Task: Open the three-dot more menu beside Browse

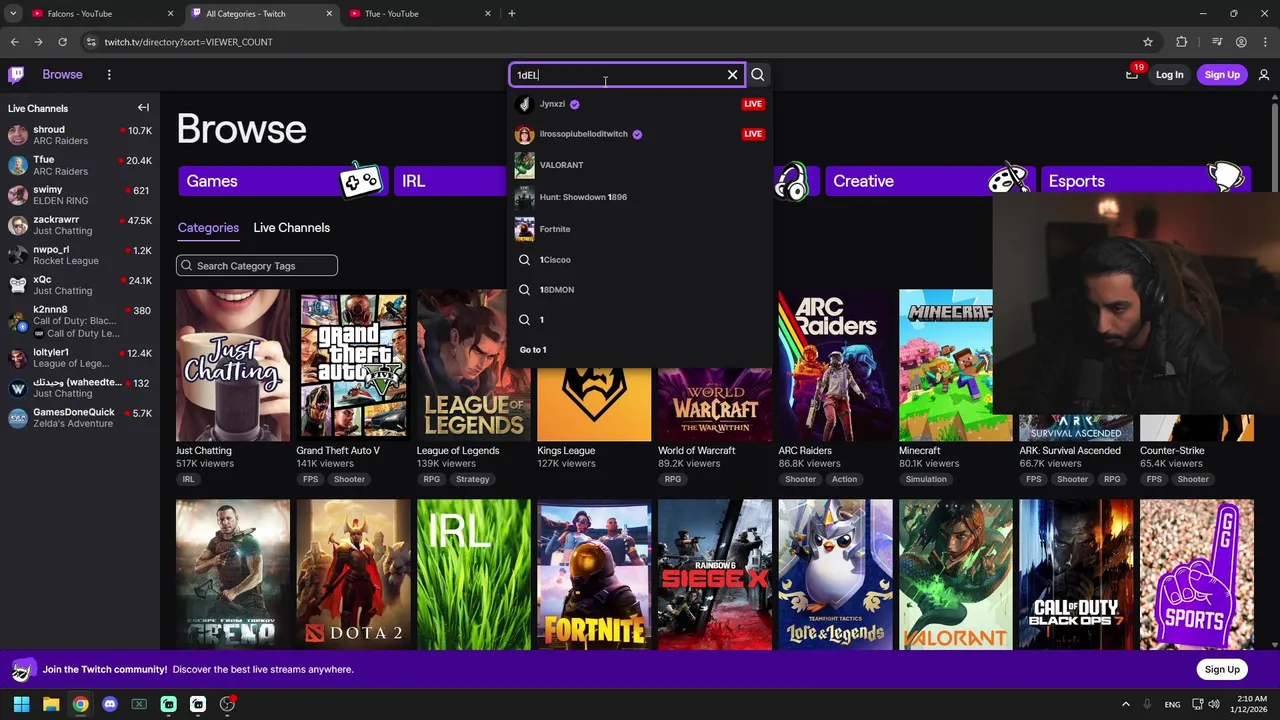Action: pos(109,75)
